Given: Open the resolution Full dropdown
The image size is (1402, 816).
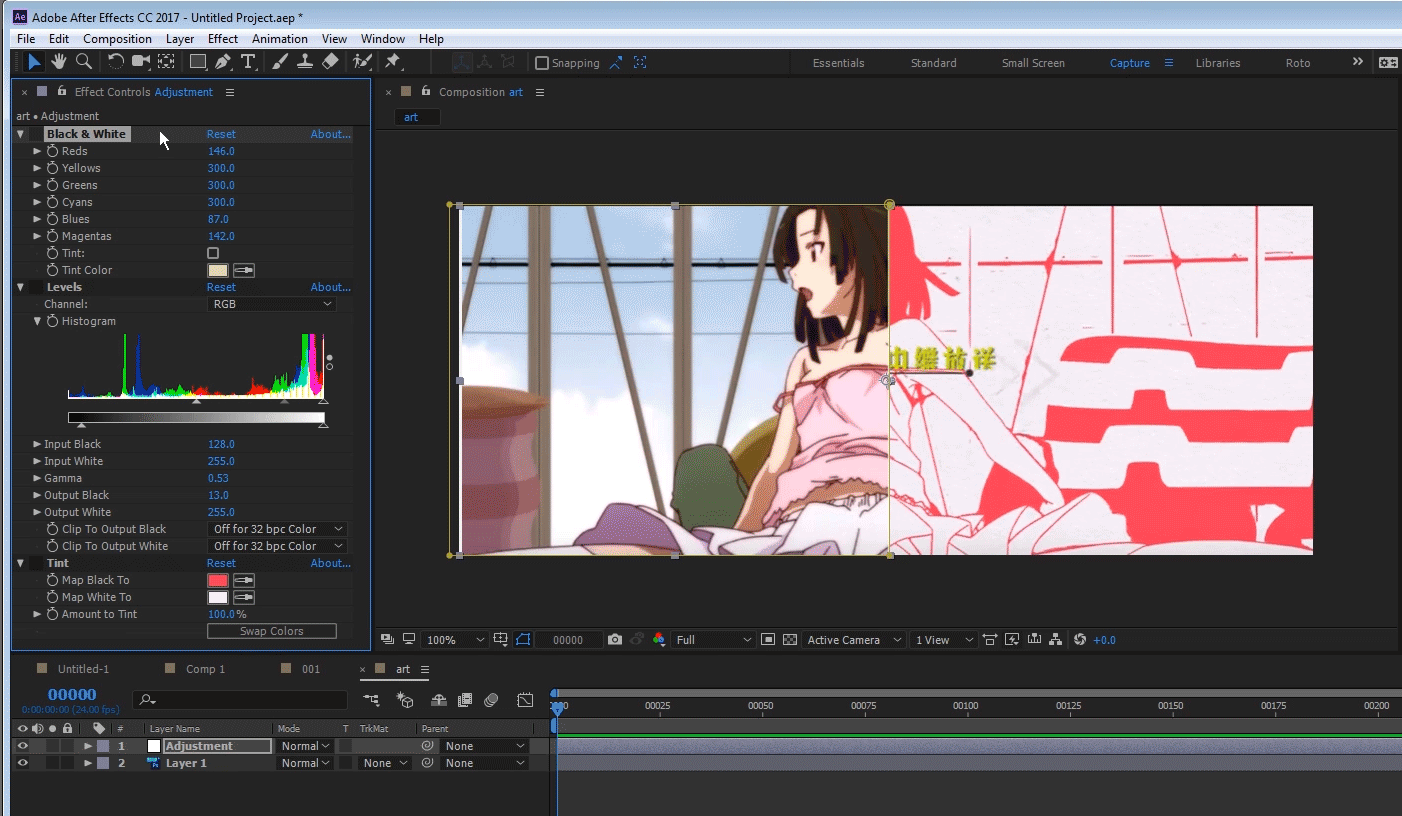Looking at the screenshot, I should pyautogui.click(x=713, y=640).
